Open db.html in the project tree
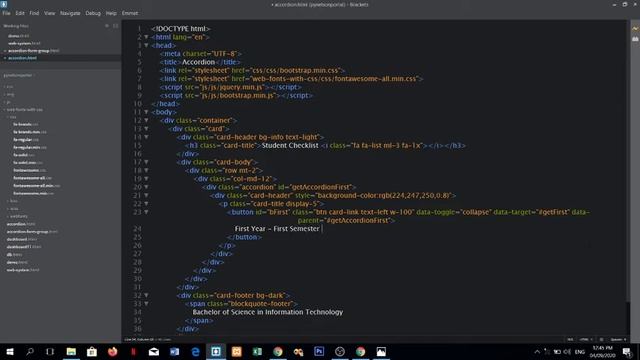 [x=14, y=254]
